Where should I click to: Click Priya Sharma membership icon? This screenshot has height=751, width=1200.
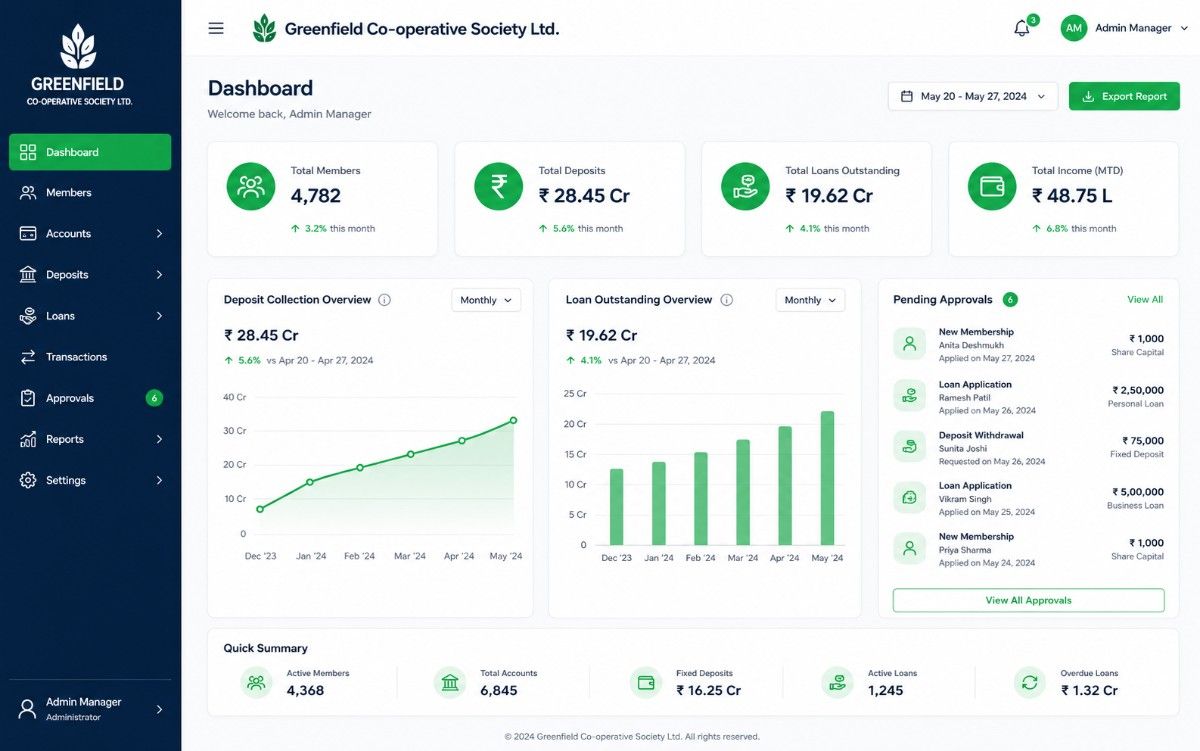click(x=909, y=548)
